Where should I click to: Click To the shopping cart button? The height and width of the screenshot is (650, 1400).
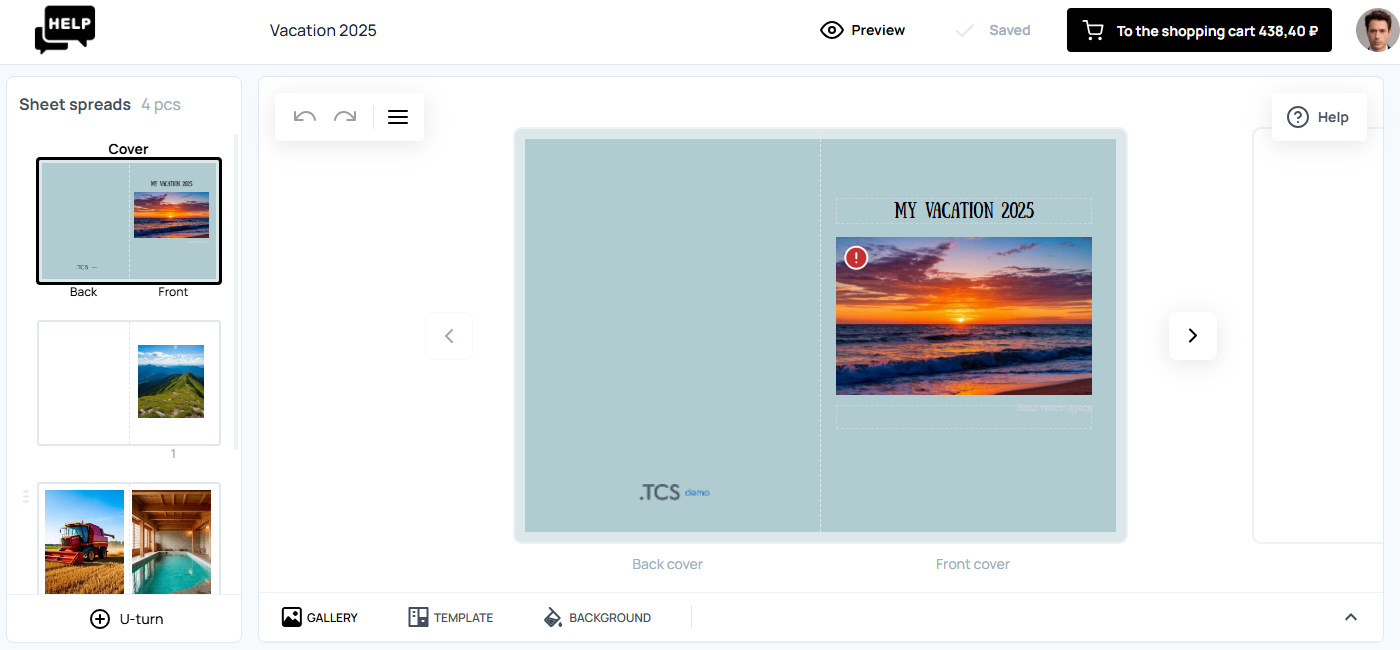point(1199,31)
